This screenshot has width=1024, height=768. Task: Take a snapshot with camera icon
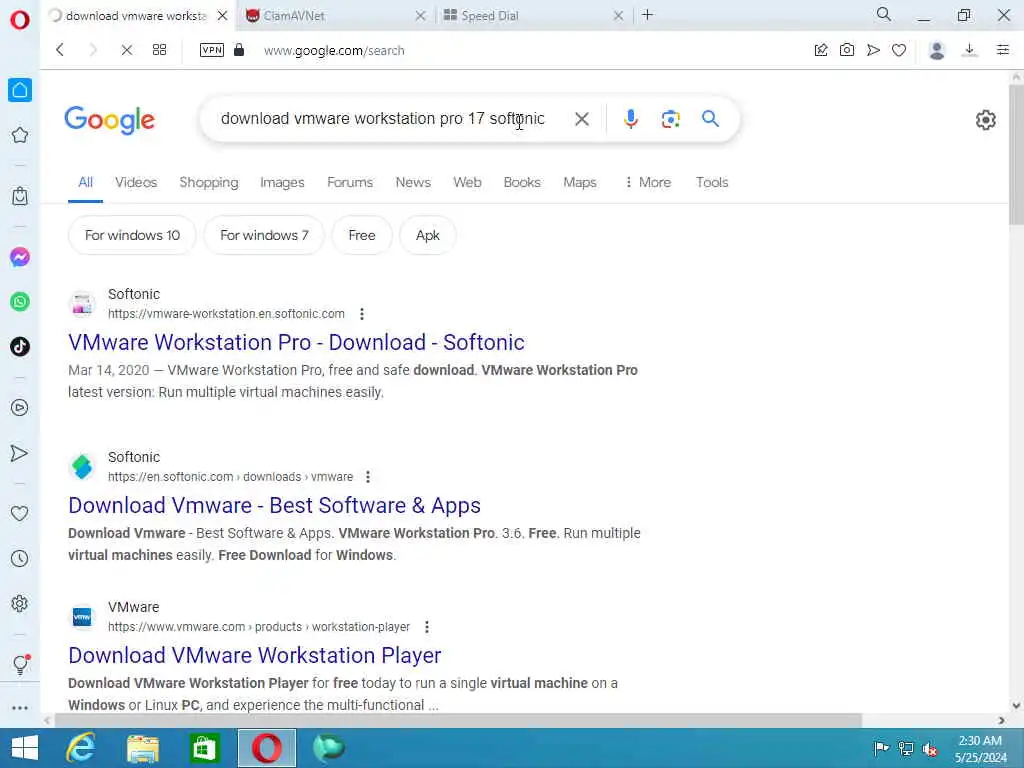[847, 50]
